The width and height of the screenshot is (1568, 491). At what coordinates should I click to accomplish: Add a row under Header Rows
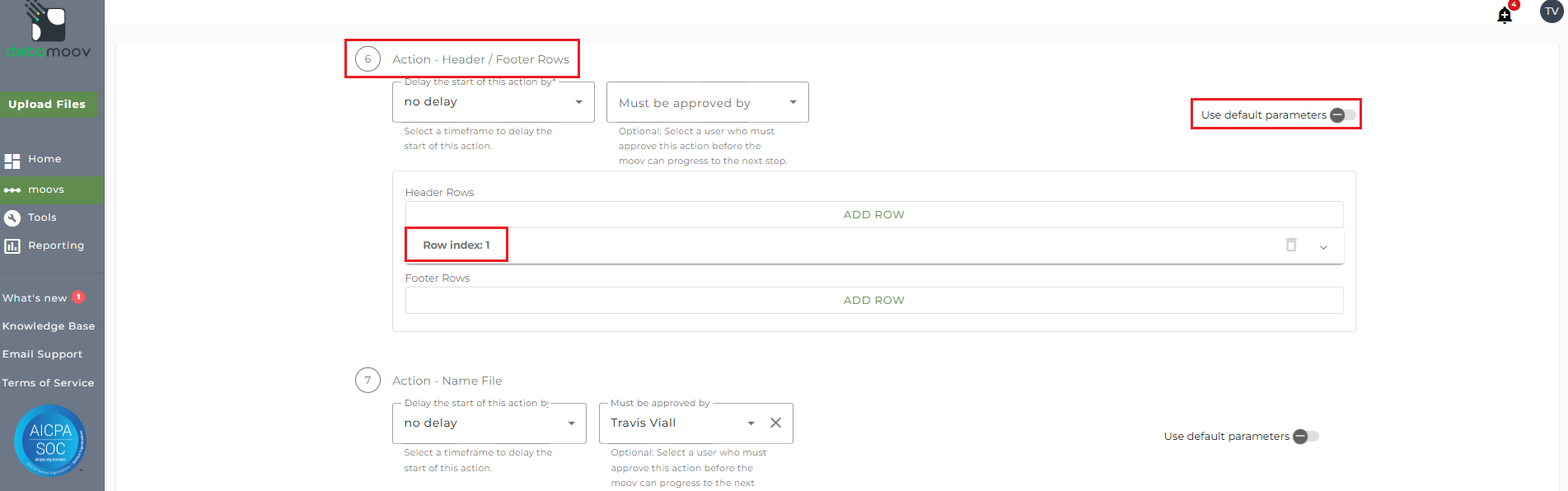(873, 214)
